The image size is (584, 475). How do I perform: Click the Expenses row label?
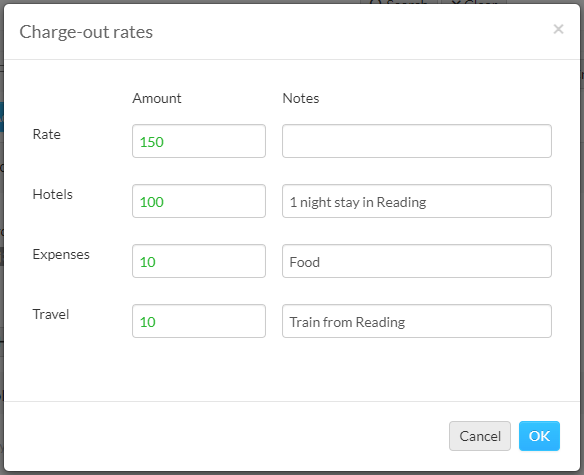point(61,254)
